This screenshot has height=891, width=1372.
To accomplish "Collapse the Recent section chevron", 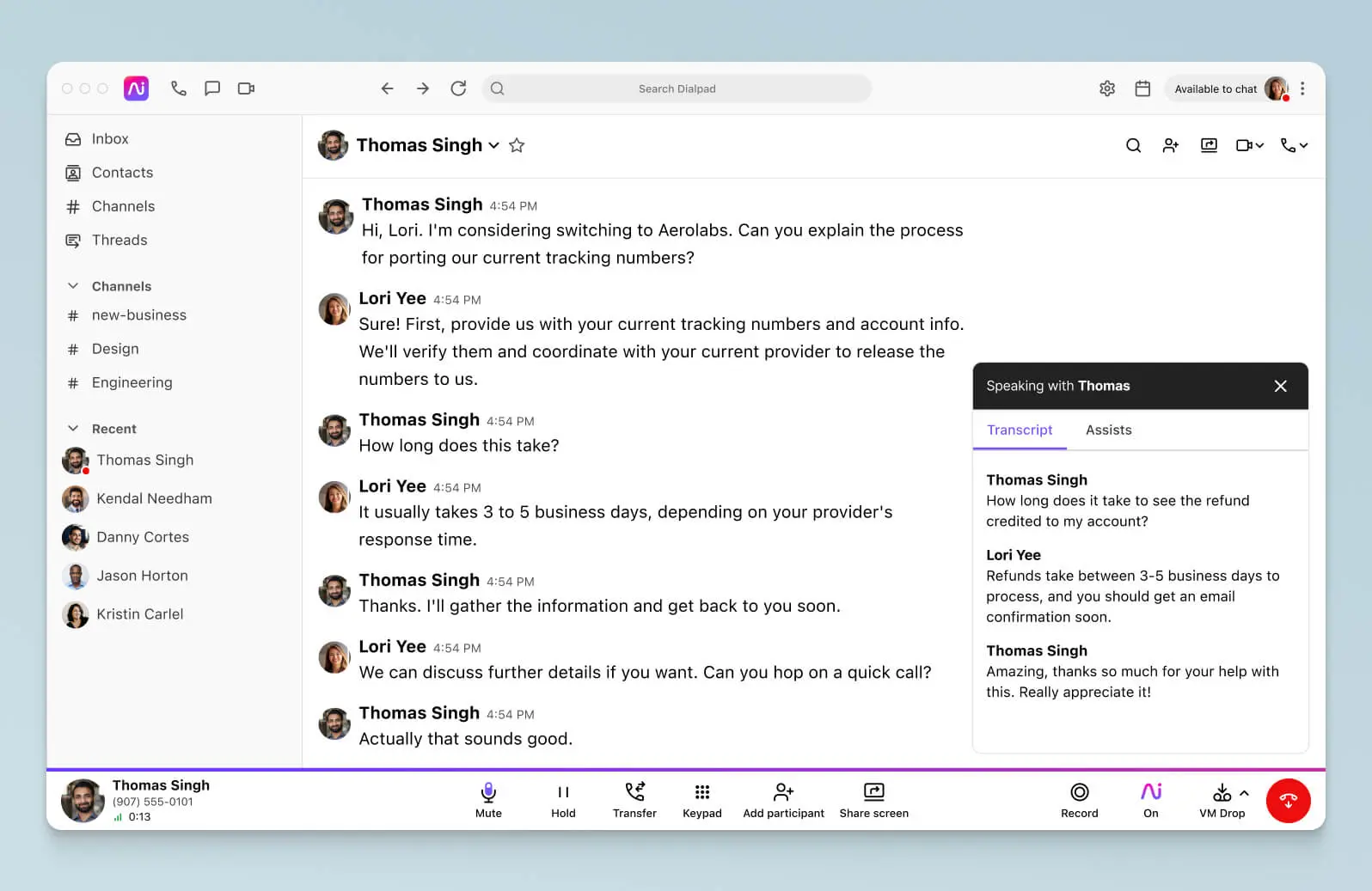I will pyautogui.click(x=73, y=429).
